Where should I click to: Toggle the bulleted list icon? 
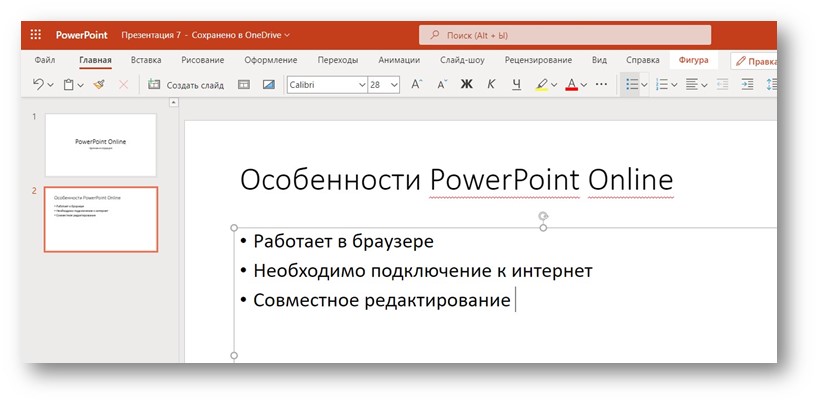point(632,85)
